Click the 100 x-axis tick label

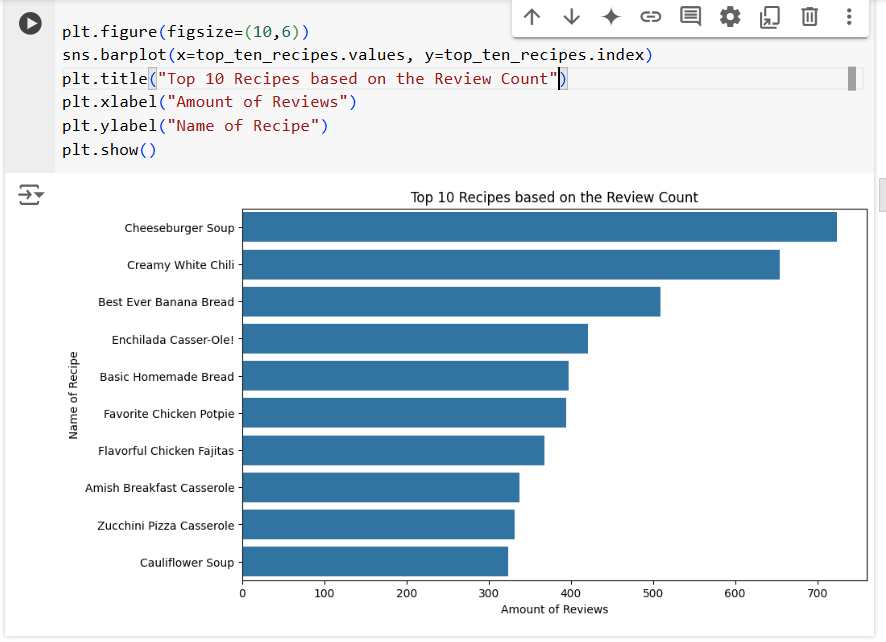click(324, 593)
